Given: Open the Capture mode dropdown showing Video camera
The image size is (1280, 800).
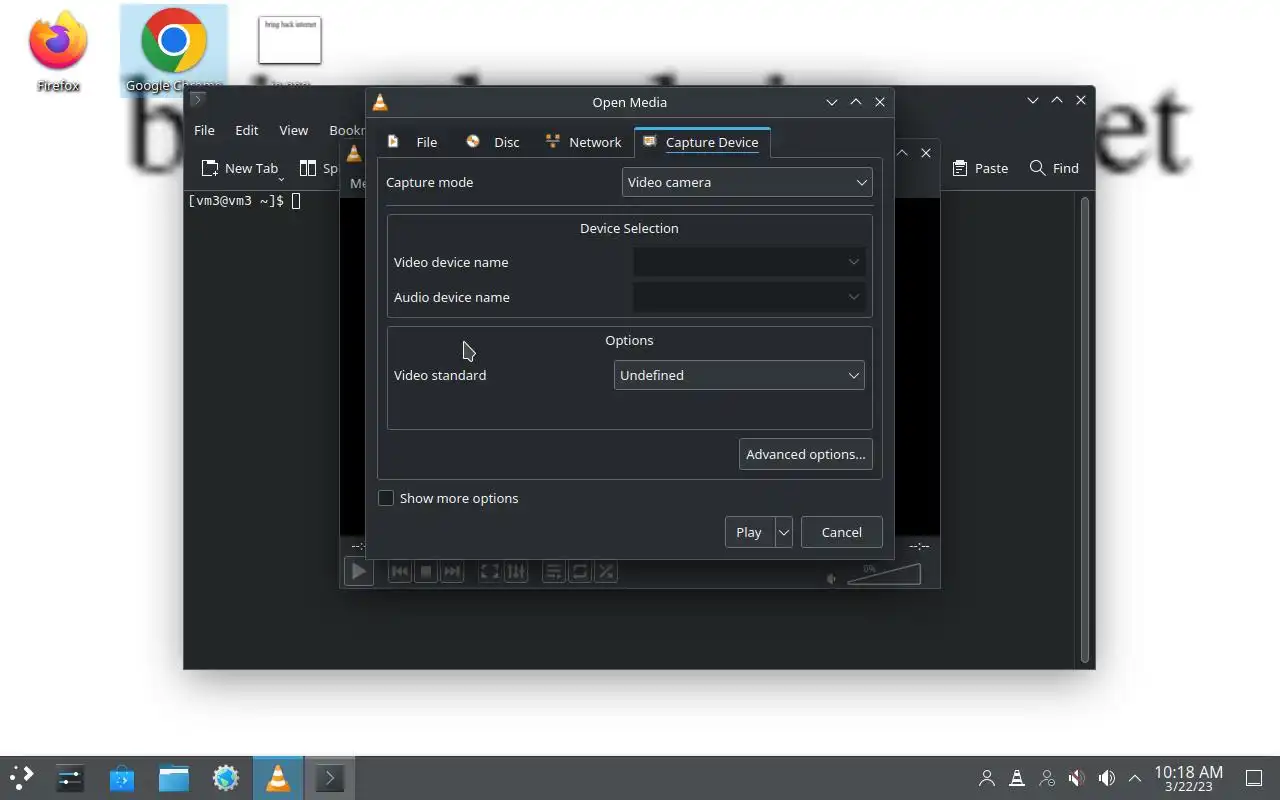Looking at the screenshot, I should point(747,182).
